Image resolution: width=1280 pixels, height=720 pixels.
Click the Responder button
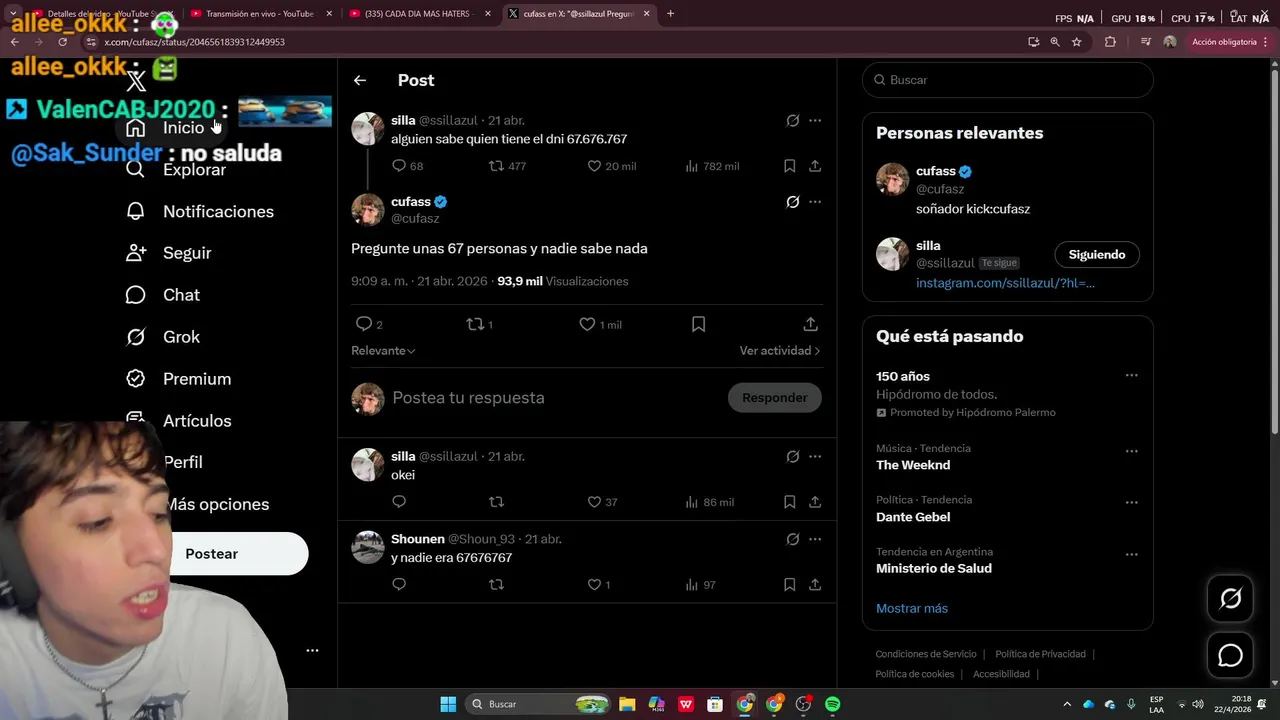775,398
